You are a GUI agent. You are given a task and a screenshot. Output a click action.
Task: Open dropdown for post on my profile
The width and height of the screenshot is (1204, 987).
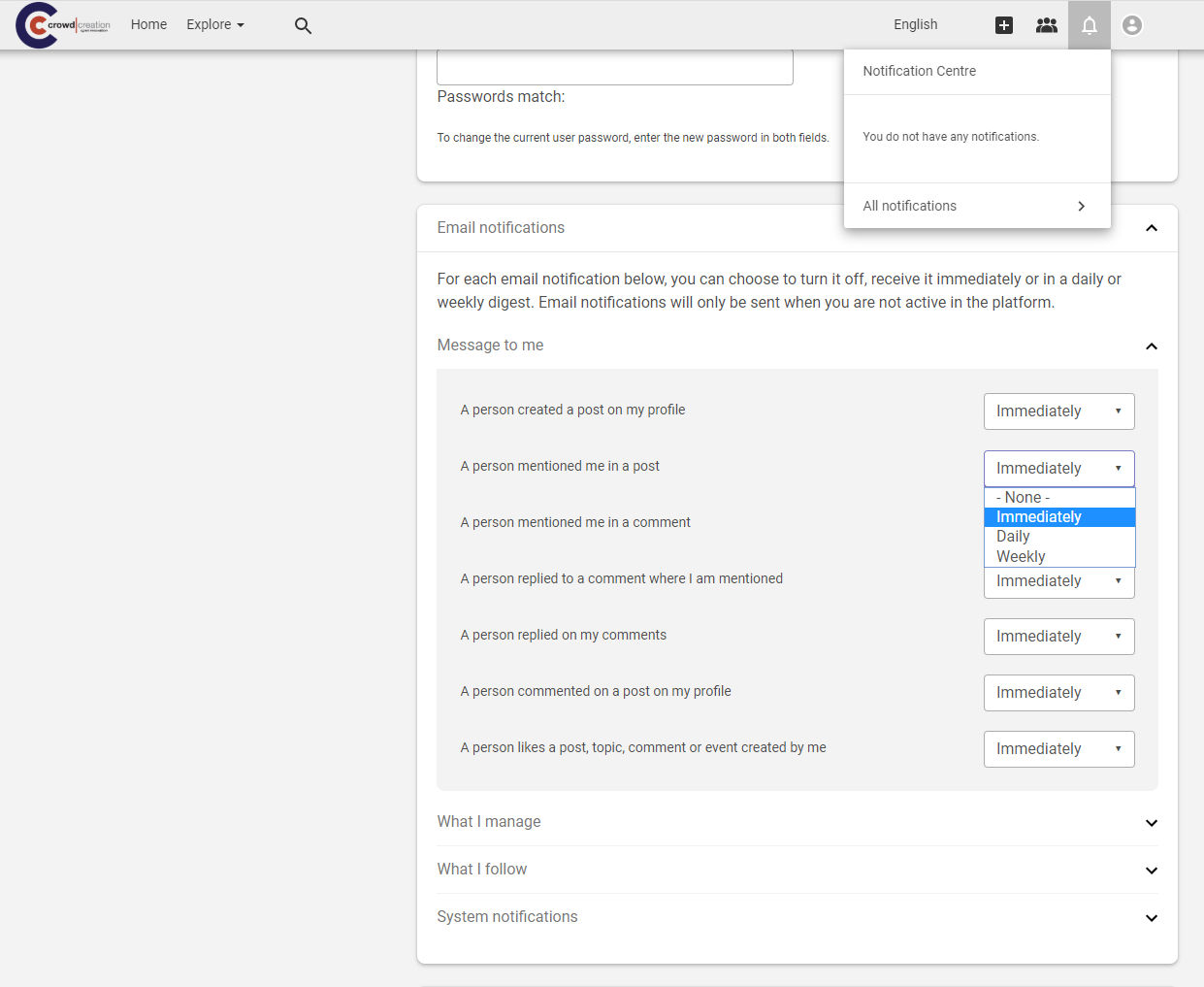1058,411
